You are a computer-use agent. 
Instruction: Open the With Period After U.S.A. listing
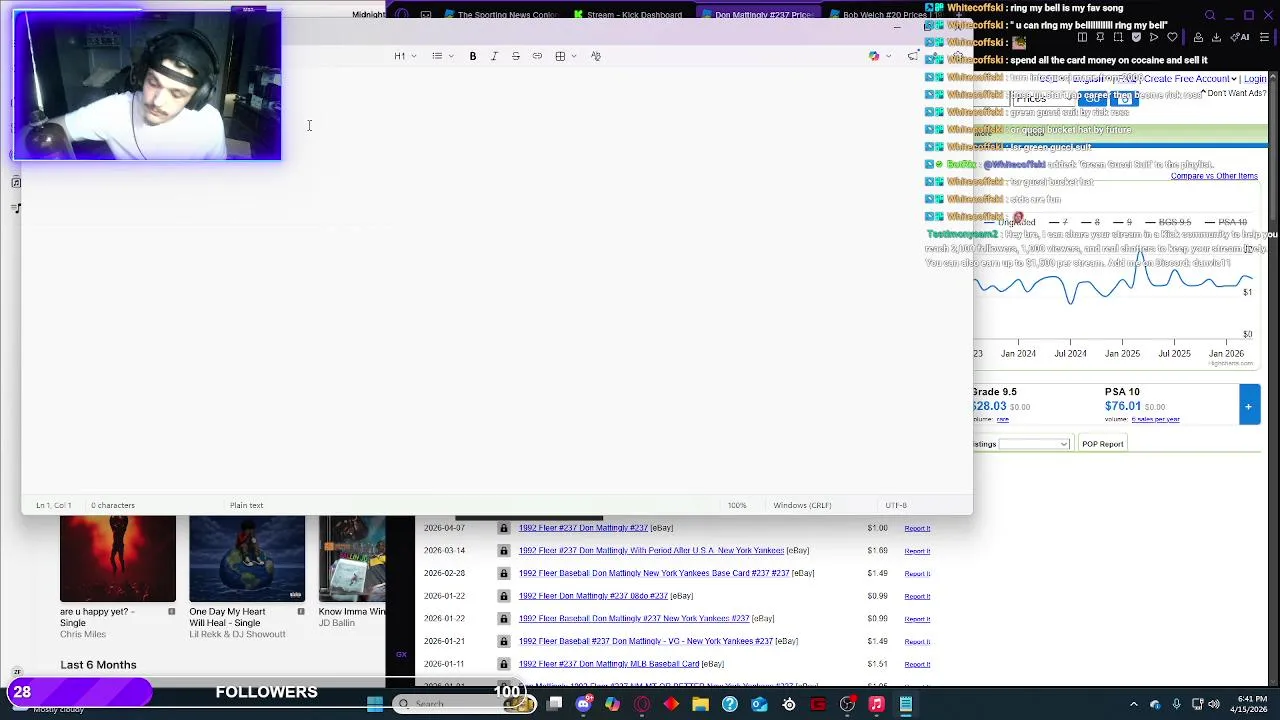point(651,550)
